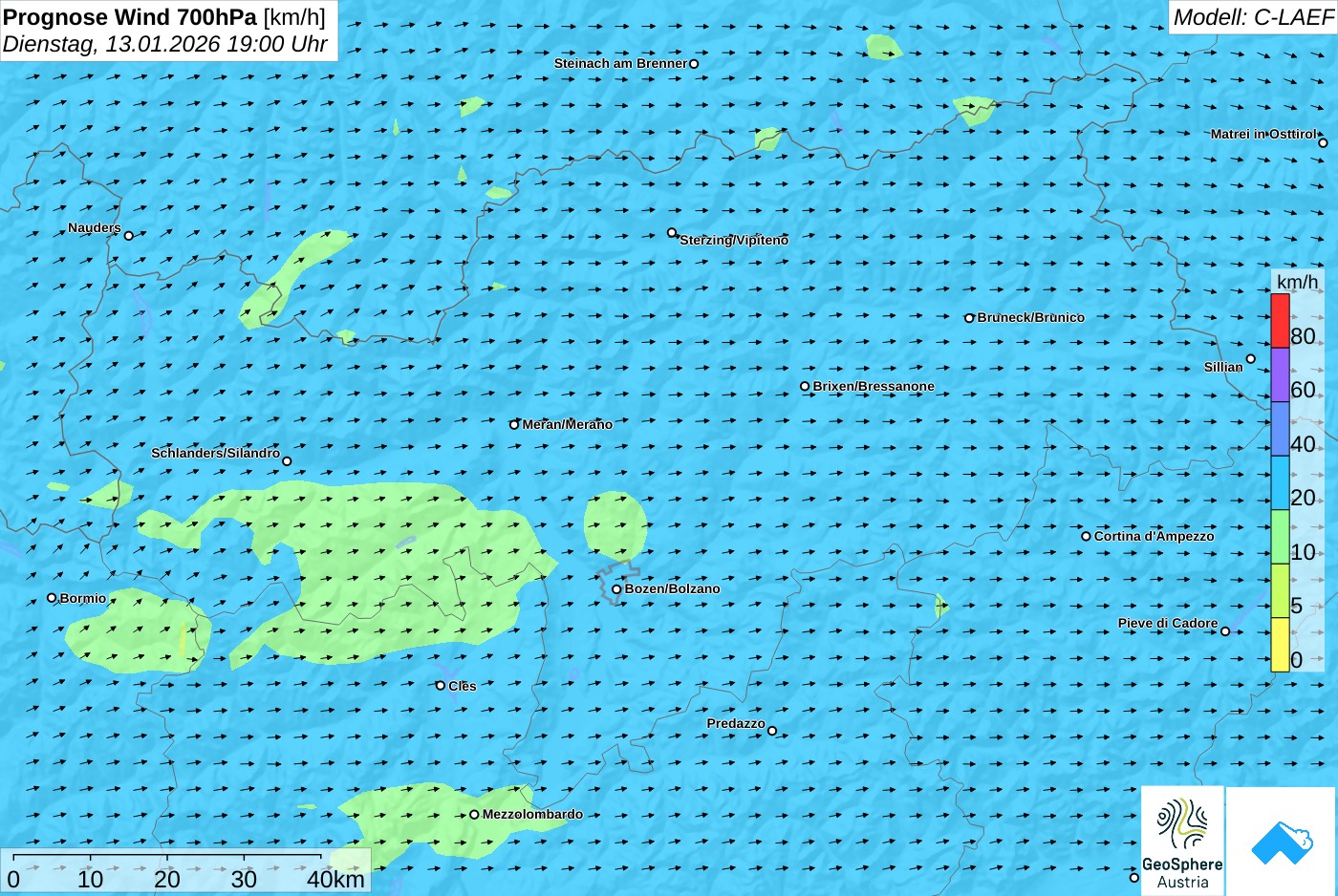Click the Pieve di Cadore marker

(1225, 630)
